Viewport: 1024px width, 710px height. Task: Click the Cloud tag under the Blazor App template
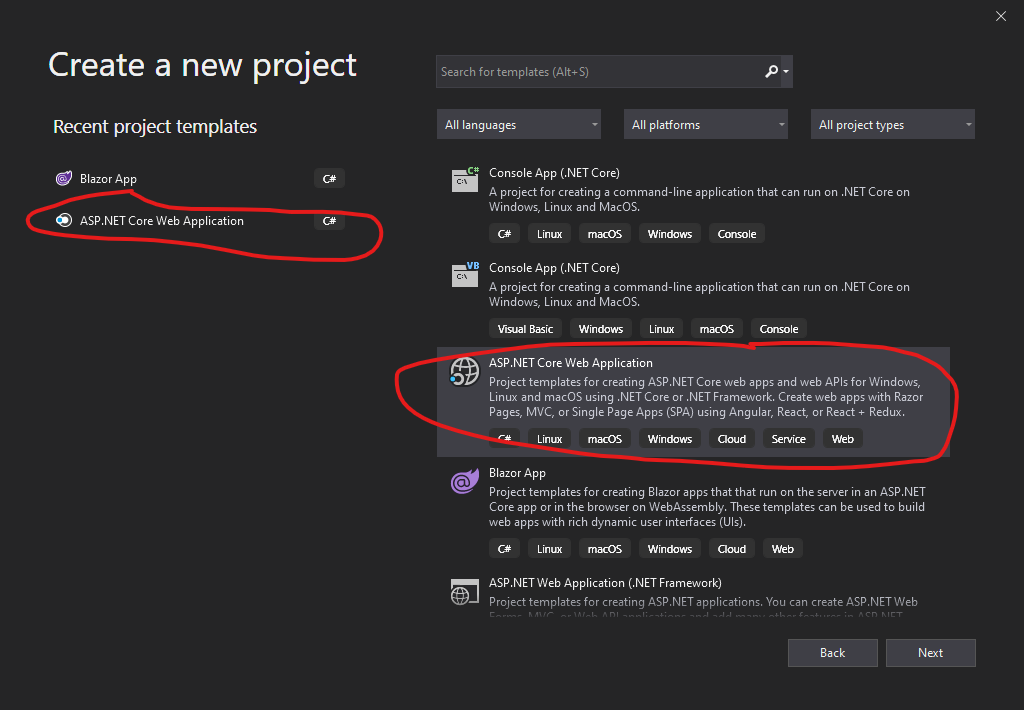(x=731, y=549)
